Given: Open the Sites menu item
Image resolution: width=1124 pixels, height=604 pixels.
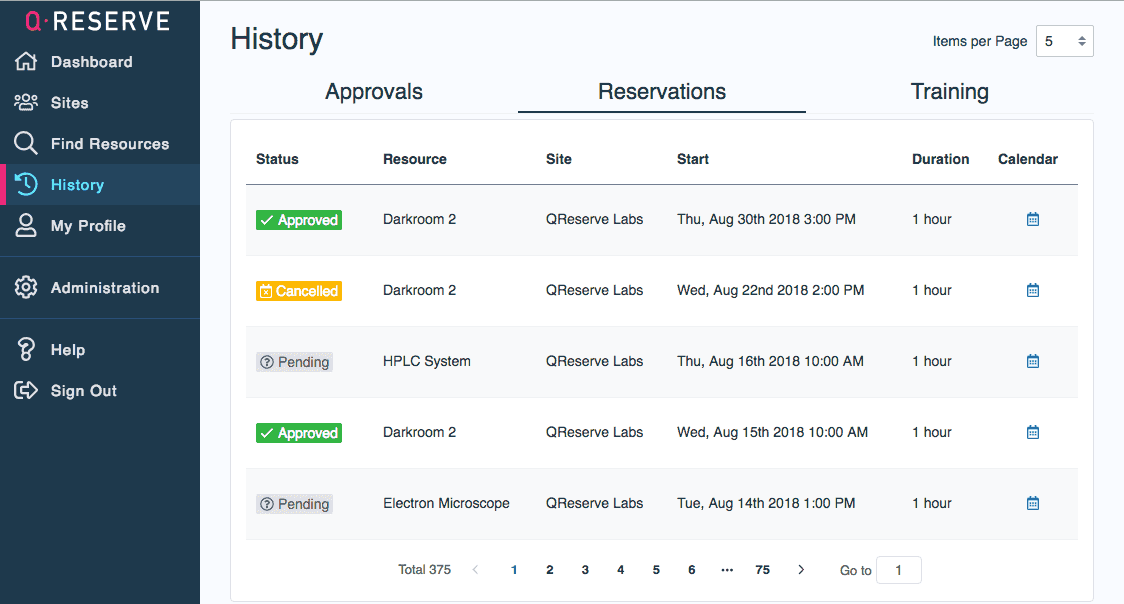Looking at the screenshot, I should 69,103.
